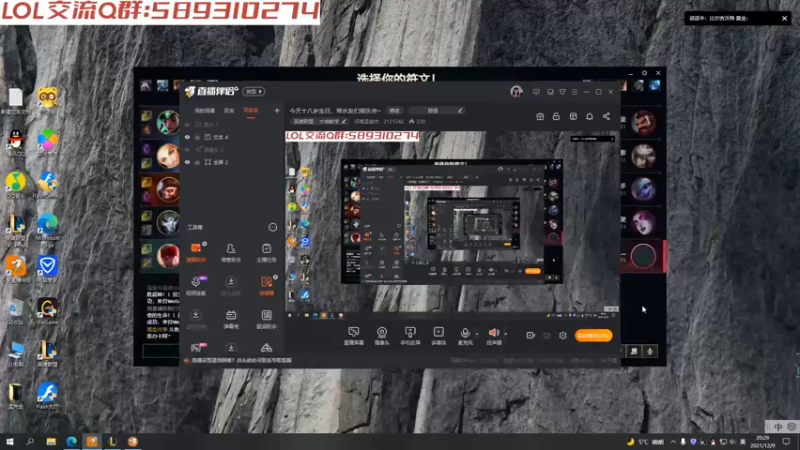The width and height of the screenshot is (800, 450).
Task: Show the hidden first source in list
Action: 187,124
